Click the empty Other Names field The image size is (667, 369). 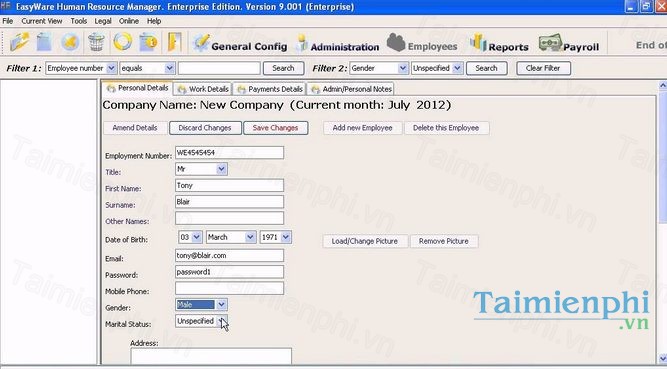(x=229, y=218)
